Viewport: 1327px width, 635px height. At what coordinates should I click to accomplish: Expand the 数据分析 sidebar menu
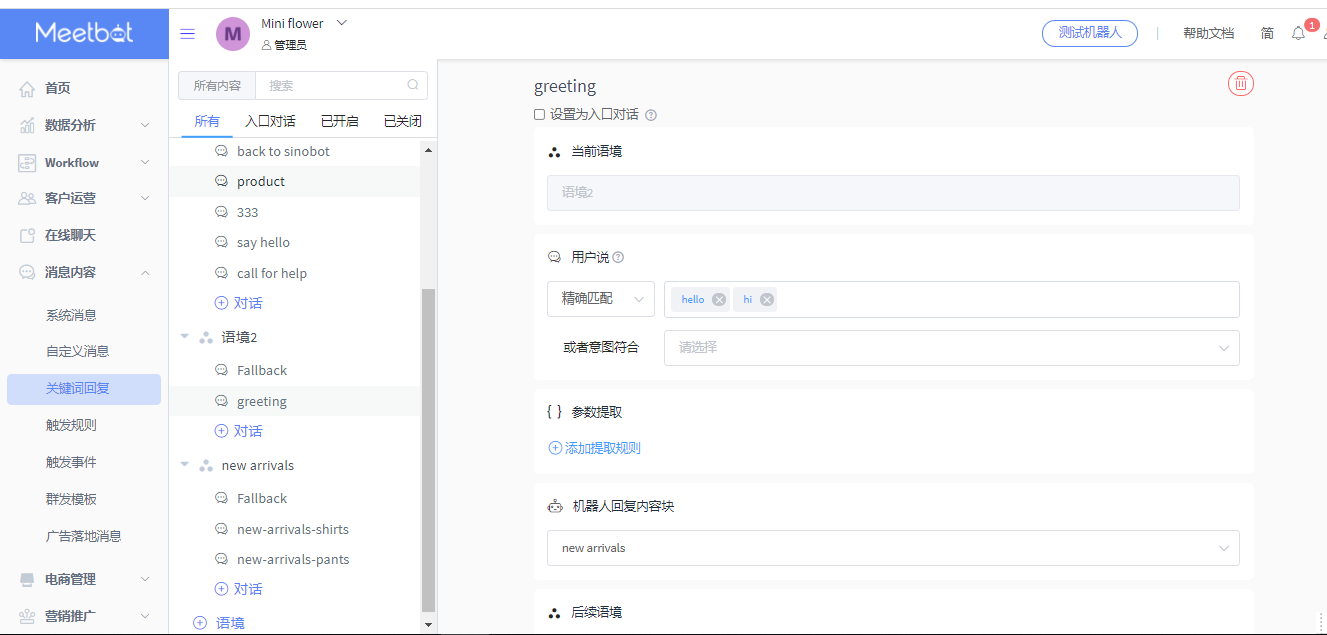click(x=145, y=126)
